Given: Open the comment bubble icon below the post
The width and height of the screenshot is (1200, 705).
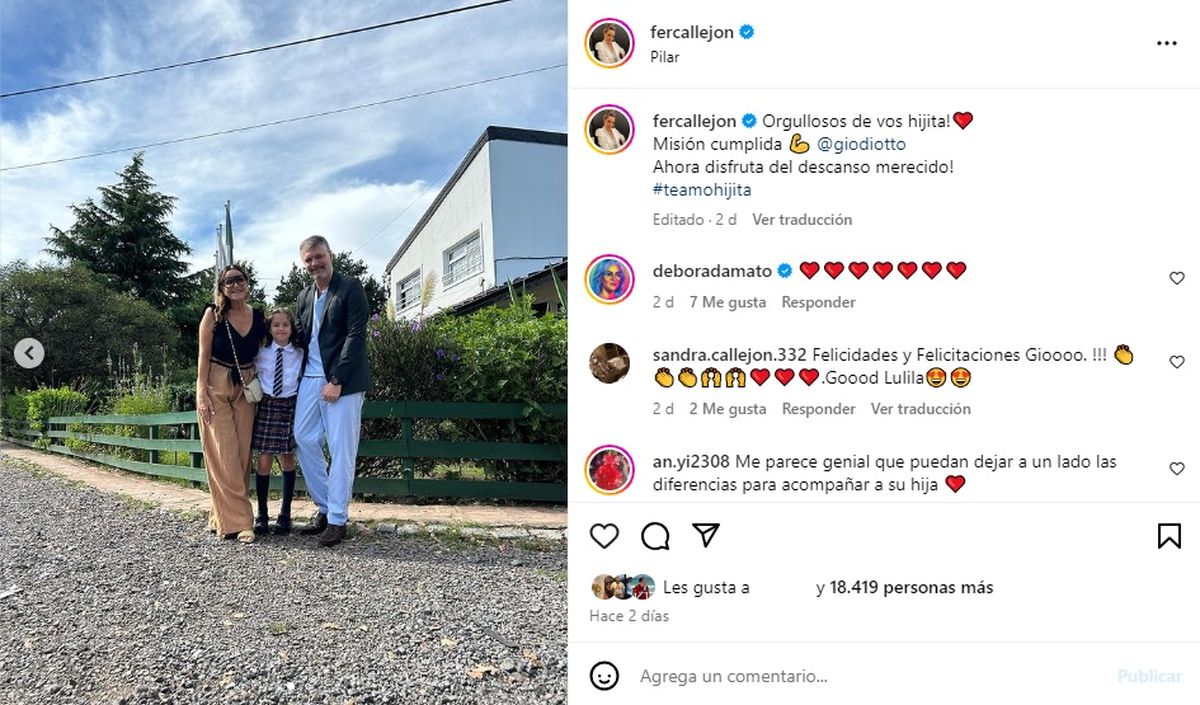Looking at the screenshot, I should pos(655,536).
